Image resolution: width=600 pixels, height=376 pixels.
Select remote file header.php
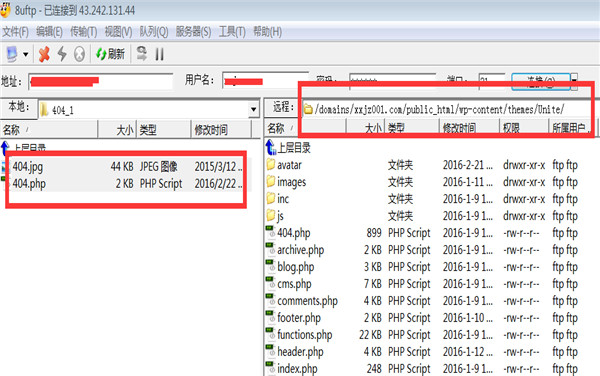coord(300,352)
